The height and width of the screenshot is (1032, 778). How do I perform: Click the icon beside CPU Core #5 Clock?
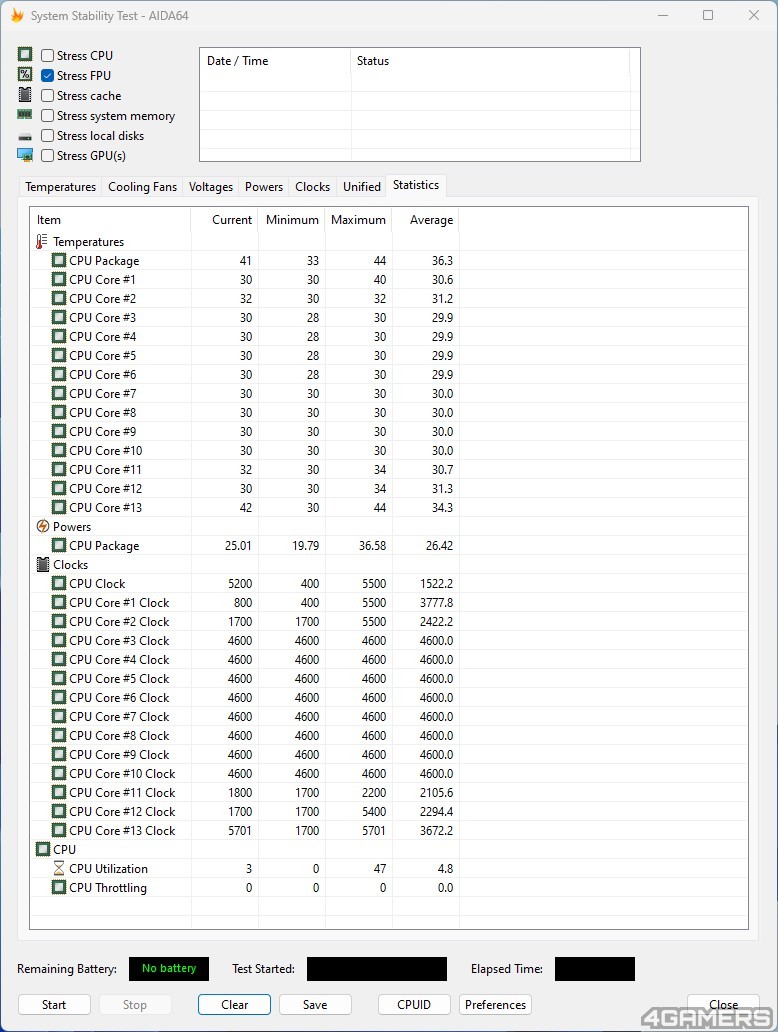pyautogui.click(x=59, y=679)
